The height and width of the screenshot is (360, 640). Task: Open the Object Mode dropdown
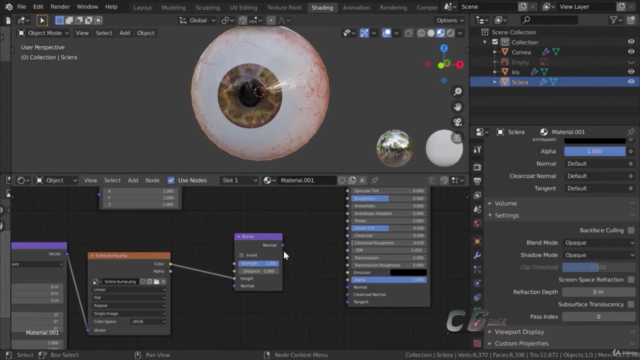(x=43, y=33)
